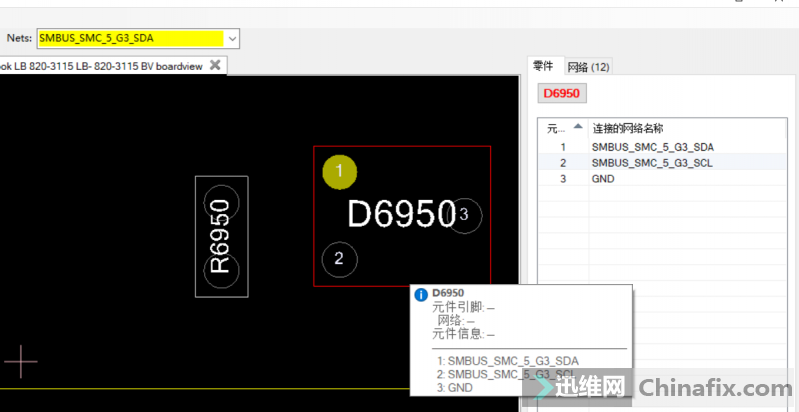The height and width of the screenshot is (412, 799).
Task: Click pin 1 of D6950
Action: (x=339, y=172)
